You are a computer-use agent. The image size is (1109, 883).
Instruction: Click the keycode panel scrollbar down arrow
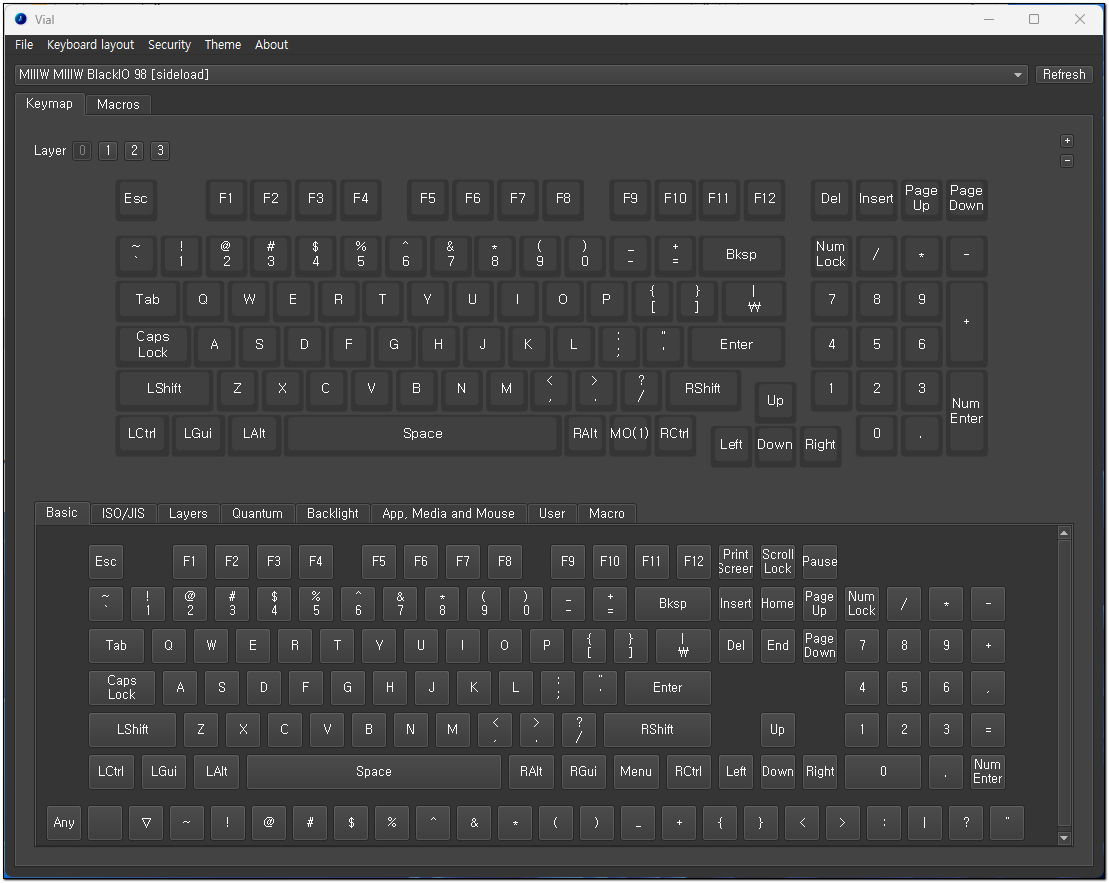click(1064, 838)
